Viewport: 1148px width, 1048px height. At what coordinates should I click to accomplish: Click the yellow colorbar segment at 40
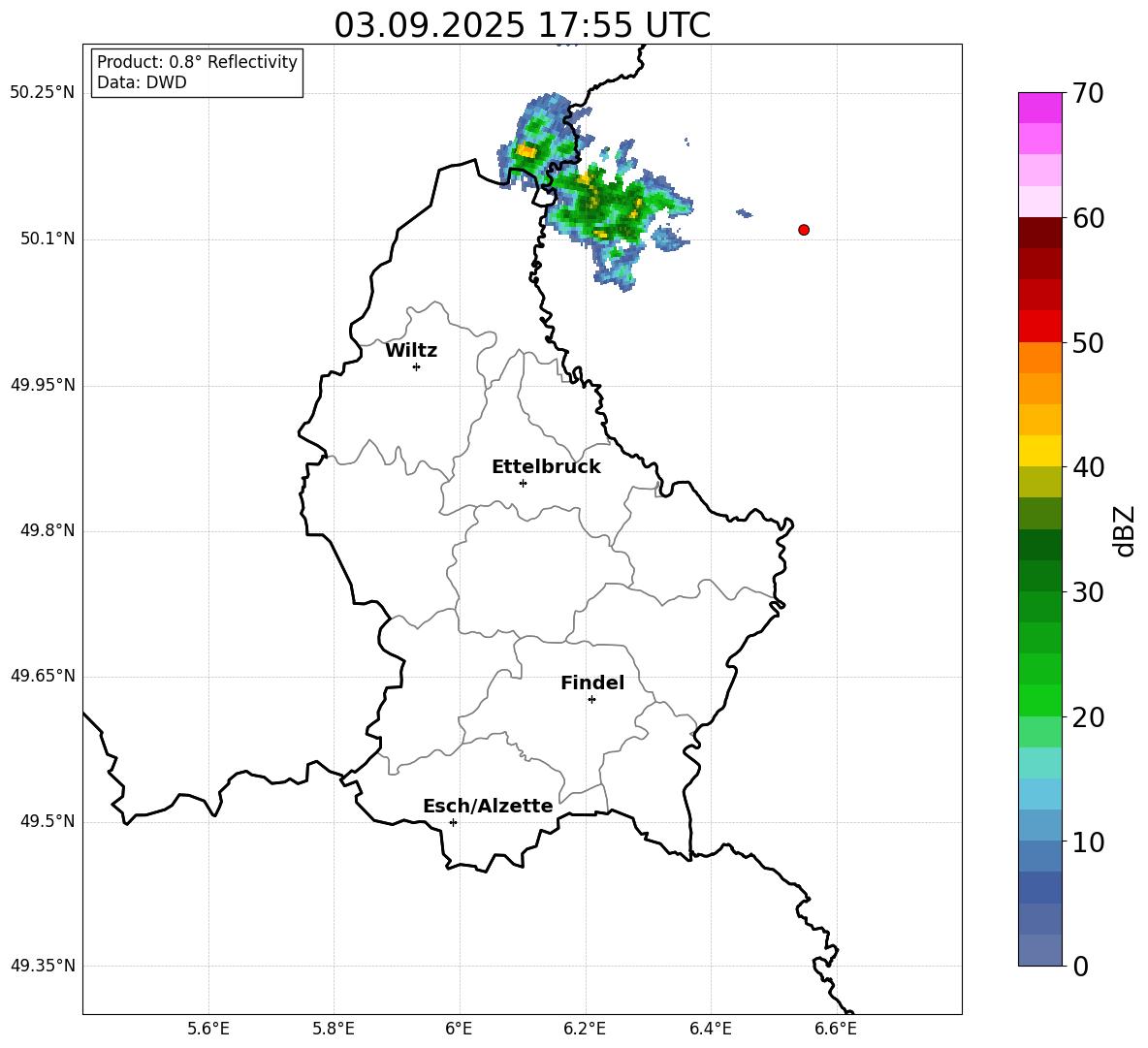[1039, 451]
